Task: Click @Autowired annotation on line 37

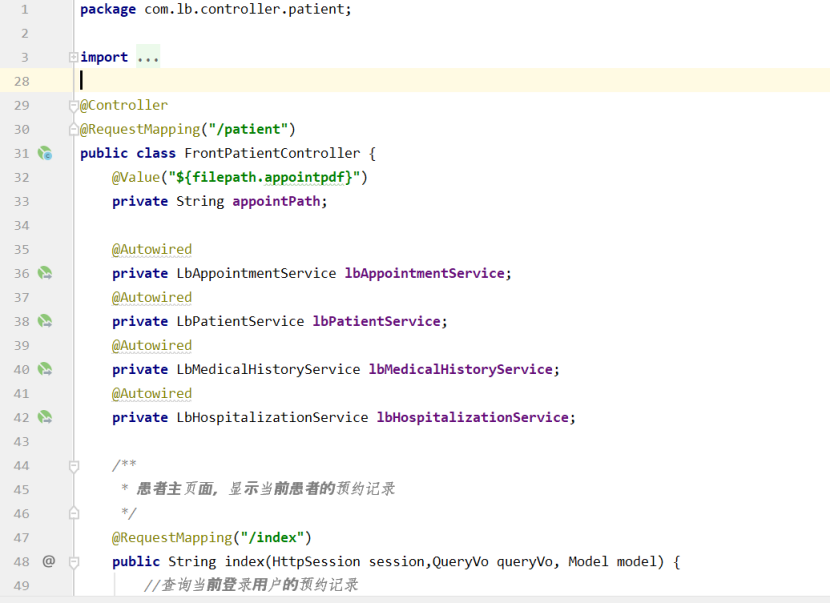Action: [152, 298]
